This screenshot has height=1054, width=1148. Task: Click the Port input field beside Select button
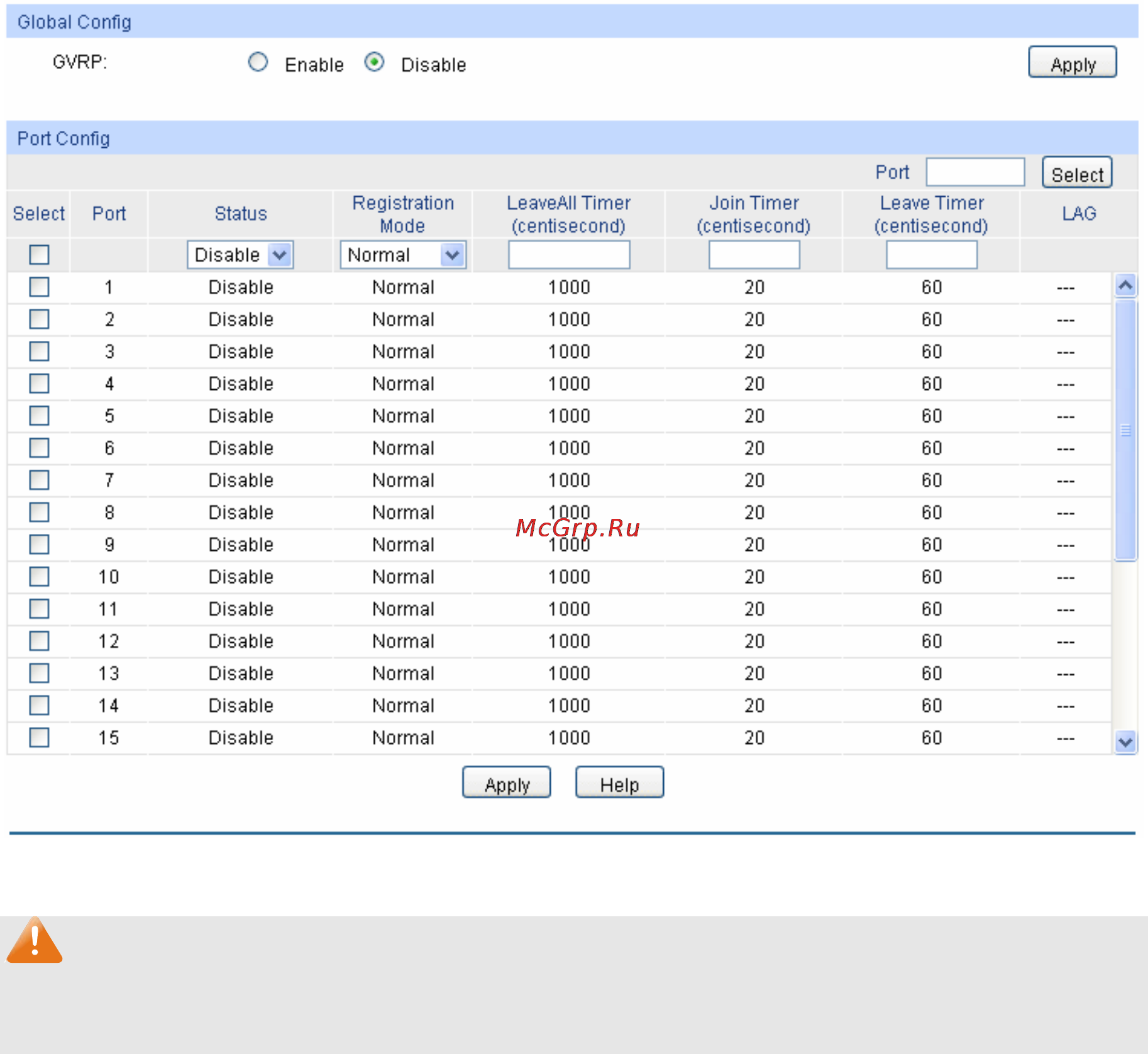(x=975, y=172)
